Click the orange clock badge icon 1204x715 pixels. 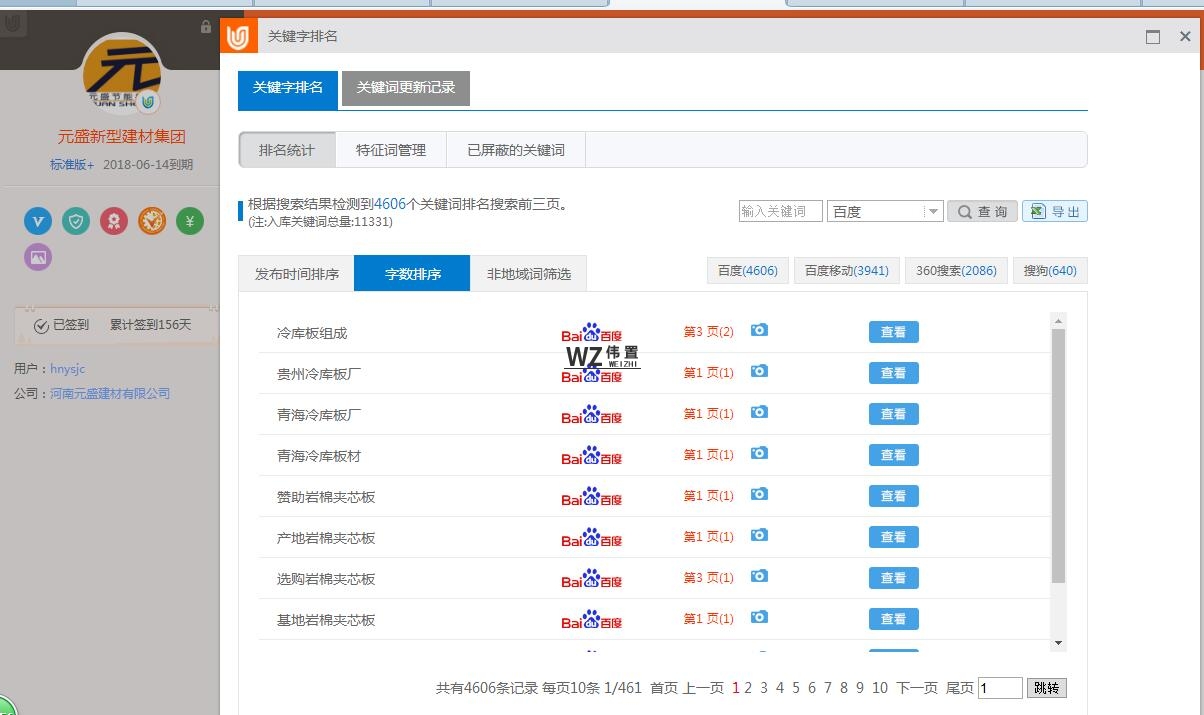(152, 221)
